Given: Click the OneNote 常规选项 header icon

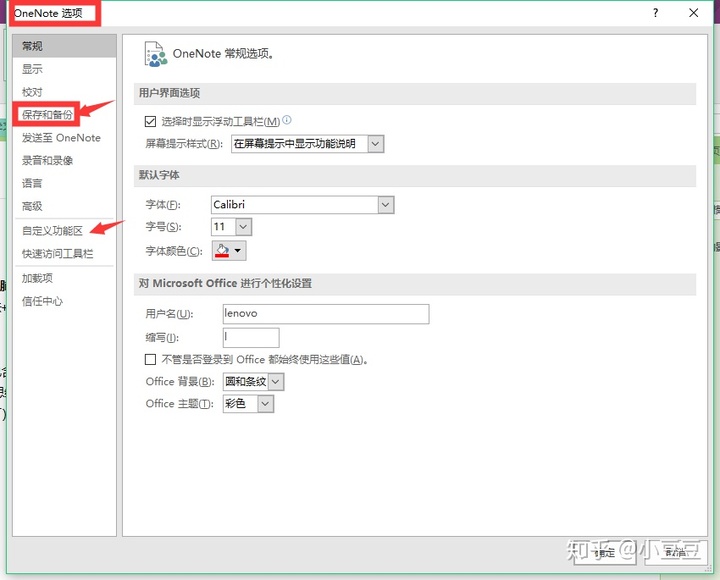Looking at the screenshot, I should 156,54.
